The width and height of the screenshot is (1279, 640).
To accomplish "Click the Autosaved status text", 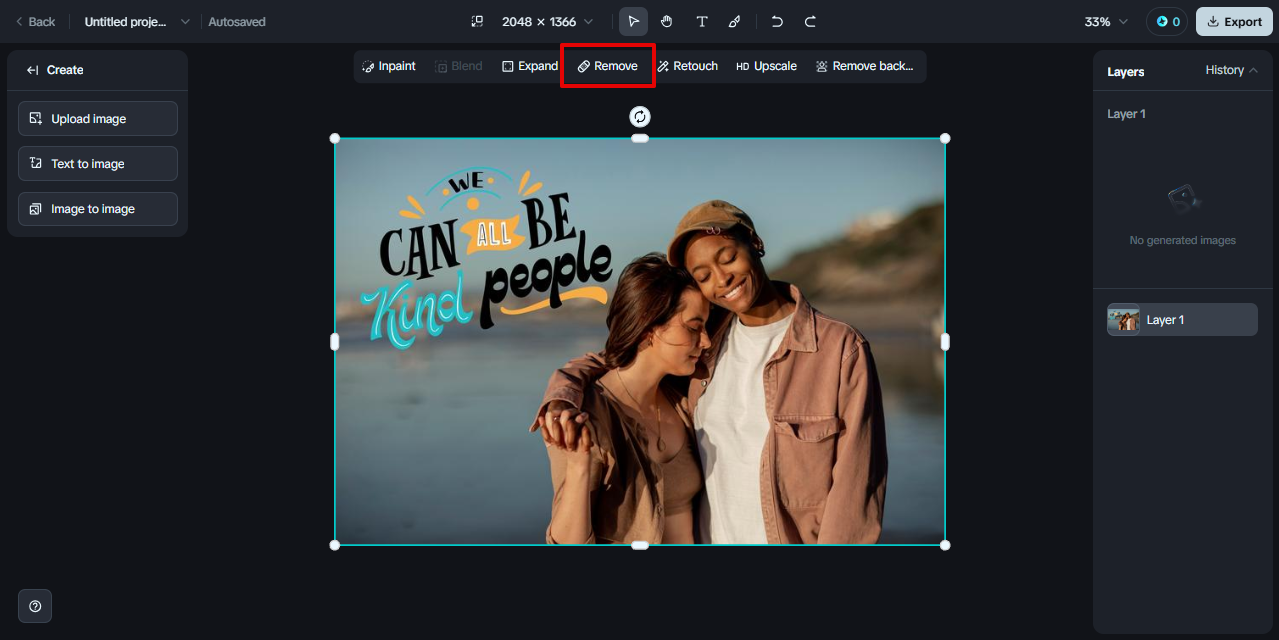I will [x=237, y=21].
